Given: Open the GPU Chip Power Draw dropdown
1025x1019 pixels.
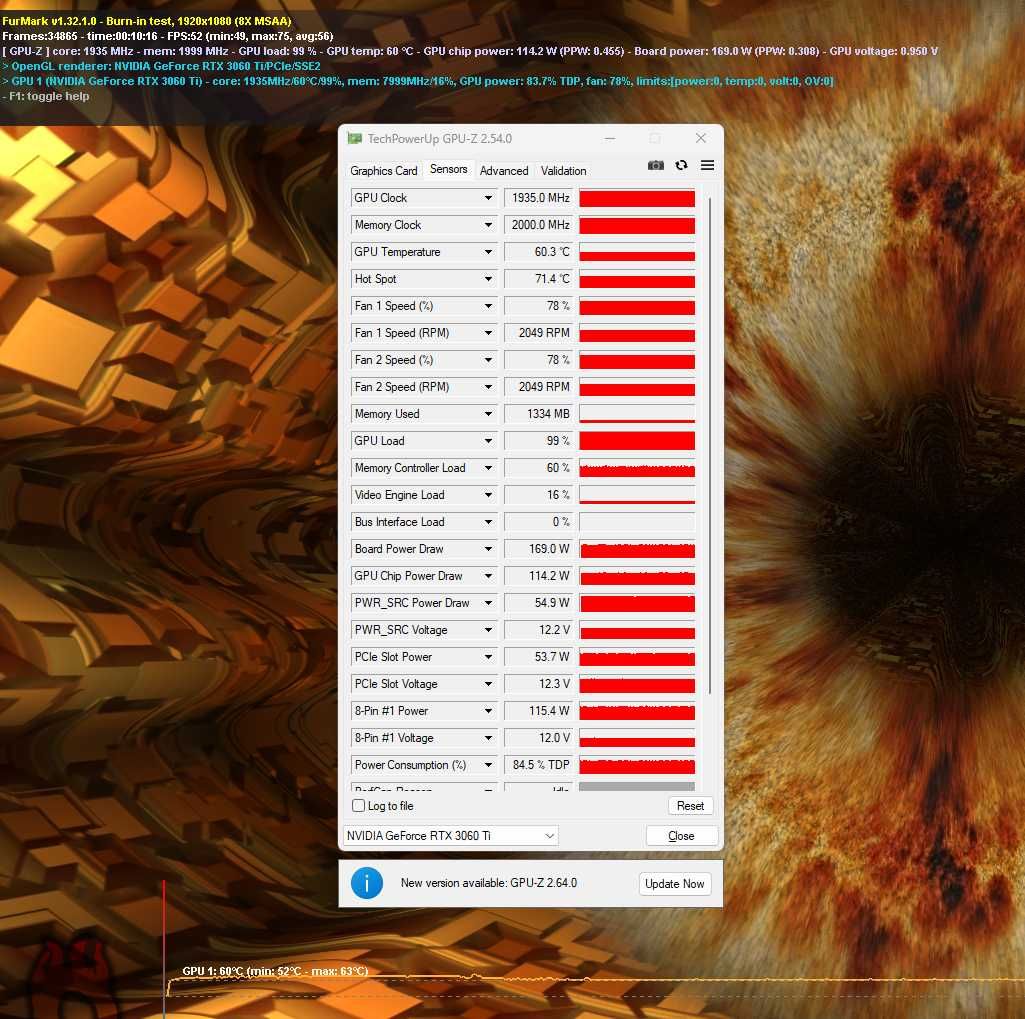Looking at the screenshot, I should pyautogui.click(x=488, y=576).
